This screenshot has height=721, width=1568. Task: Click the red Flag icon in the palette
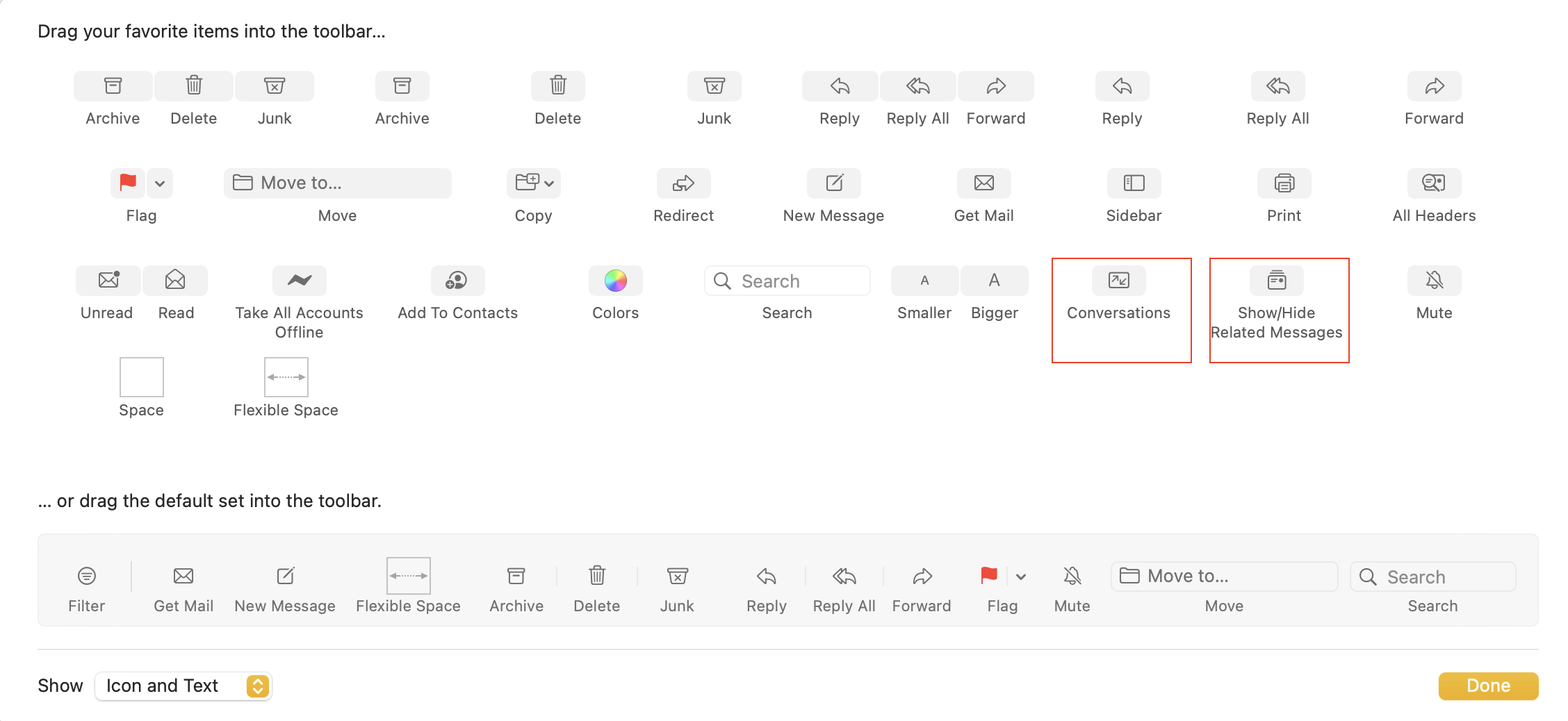(128, 183)
